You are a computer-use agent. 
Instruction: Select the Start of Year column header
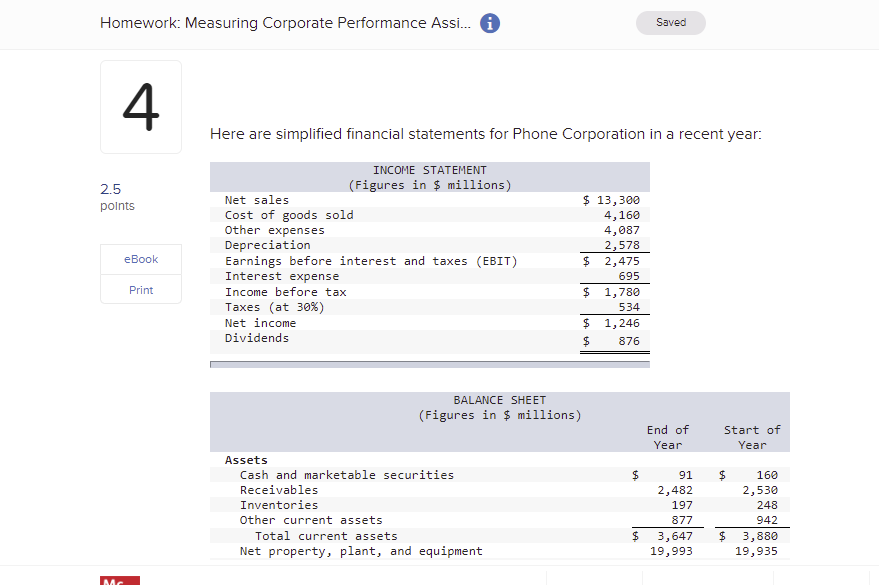point(751,437)
